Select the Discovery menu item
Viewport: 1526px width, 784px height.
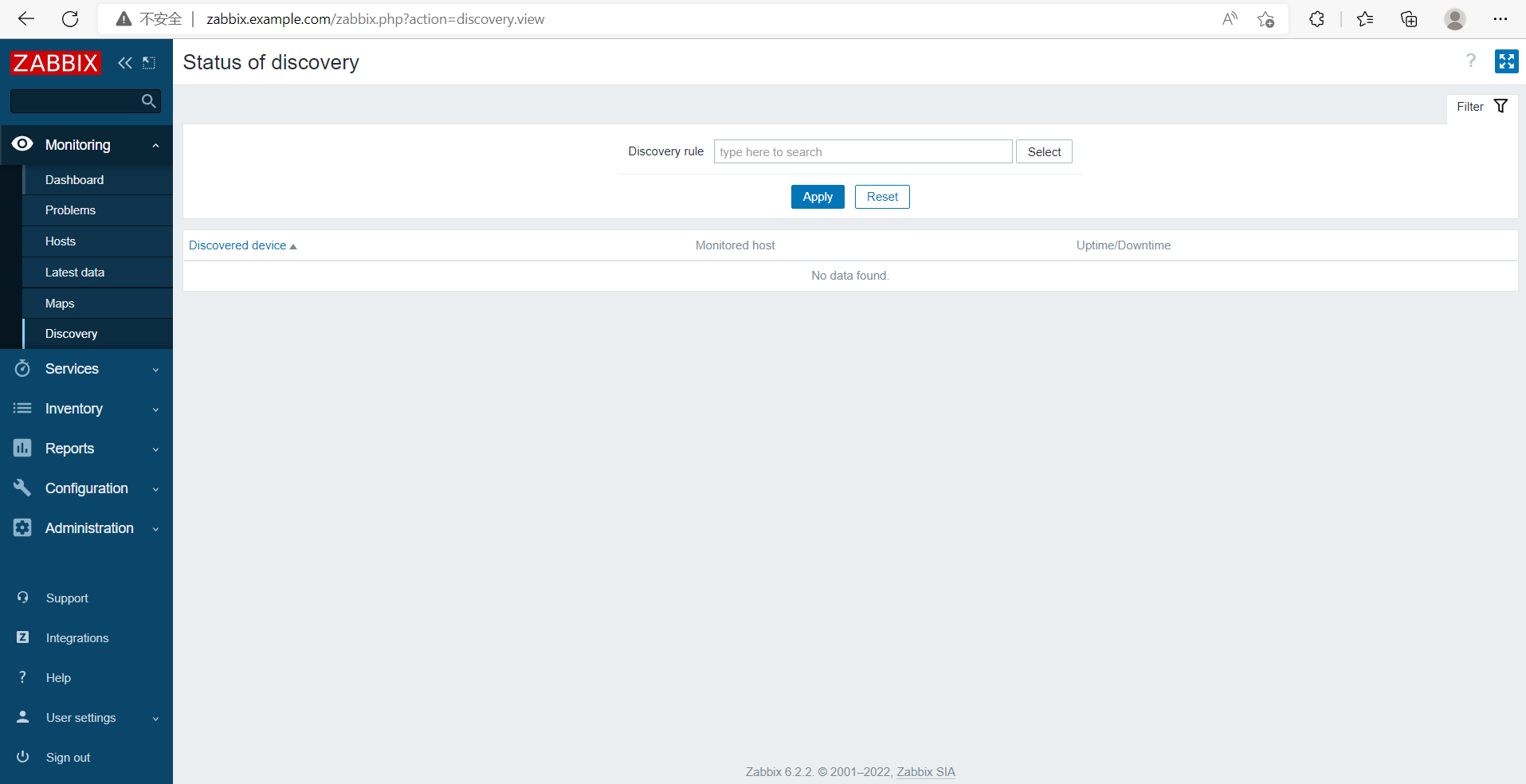coord(97,334)
